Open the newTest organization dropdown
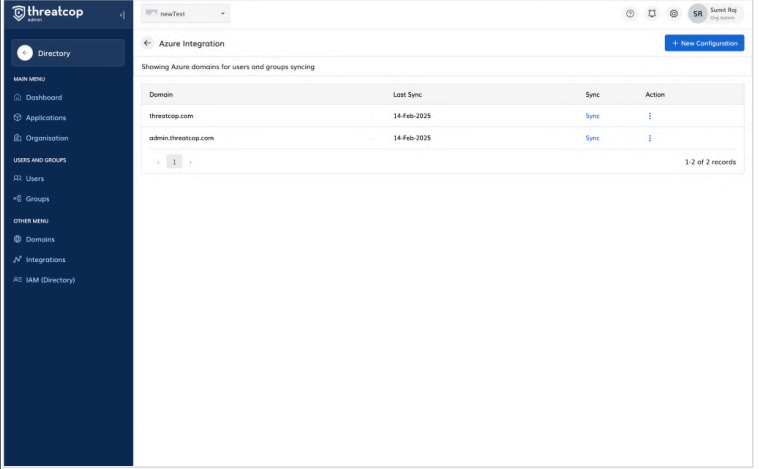The height and width of the screenshot is (469, 759). tap(186, 14)
